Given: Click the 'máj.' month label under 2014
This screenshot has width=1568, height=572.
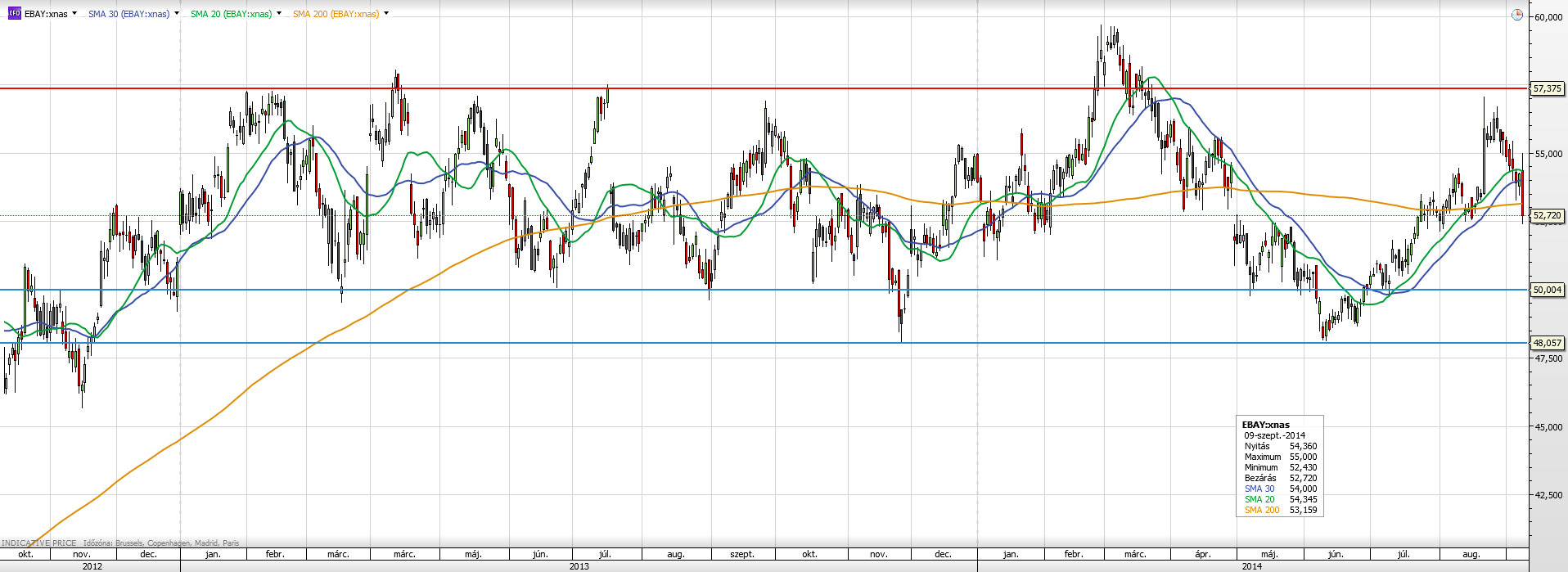Looking at the screenshot, I should pos(1268,554).
